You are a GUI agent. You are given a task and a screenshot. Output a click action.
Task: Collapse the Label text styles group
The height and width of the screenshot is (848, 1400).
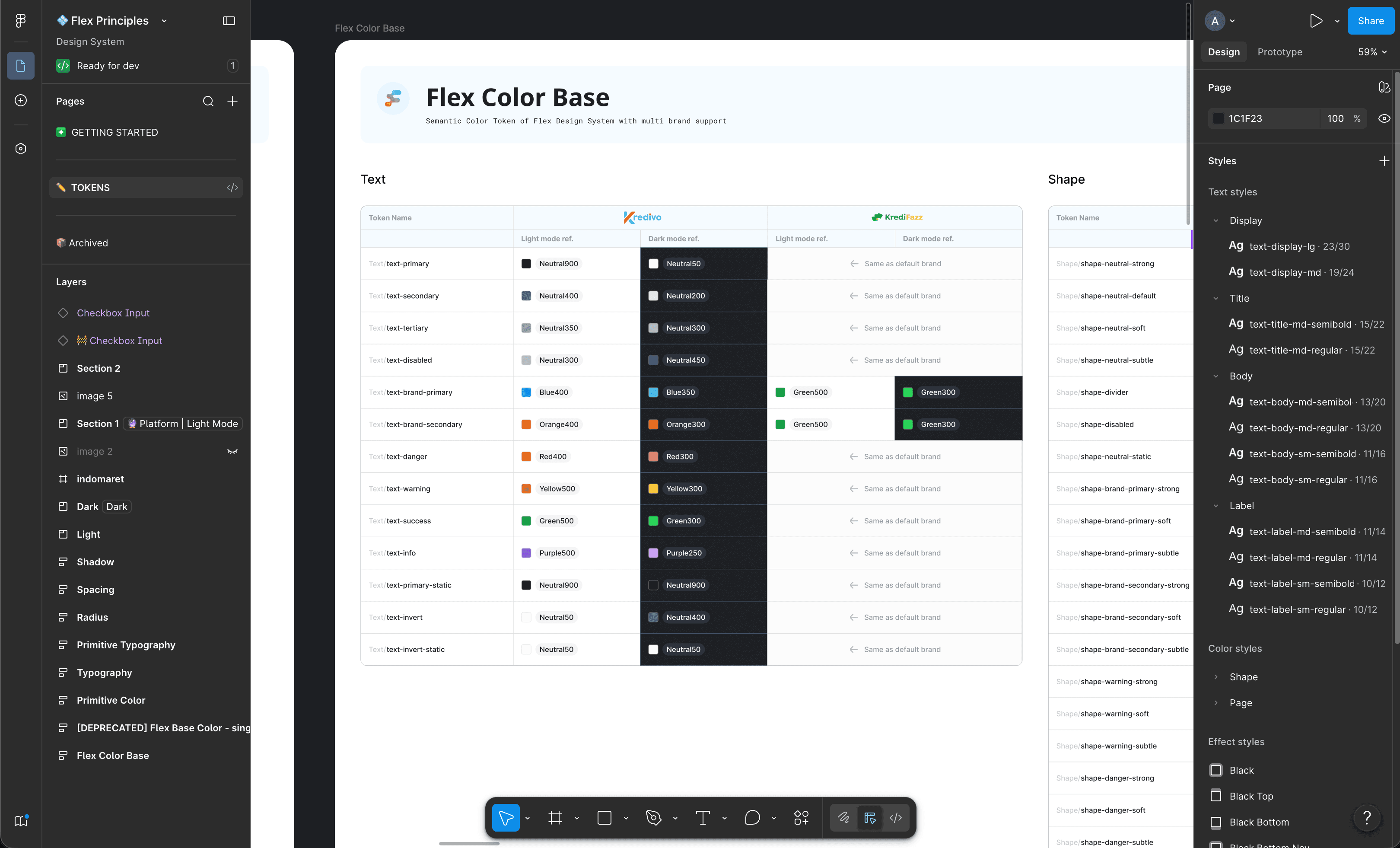coord(1216,506)
